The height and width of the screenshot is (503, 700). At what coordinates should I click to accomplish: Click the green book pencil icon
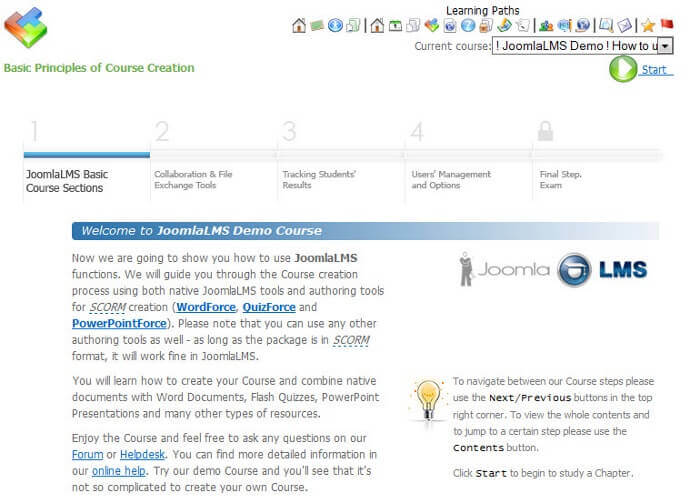[x=504, y=25]
